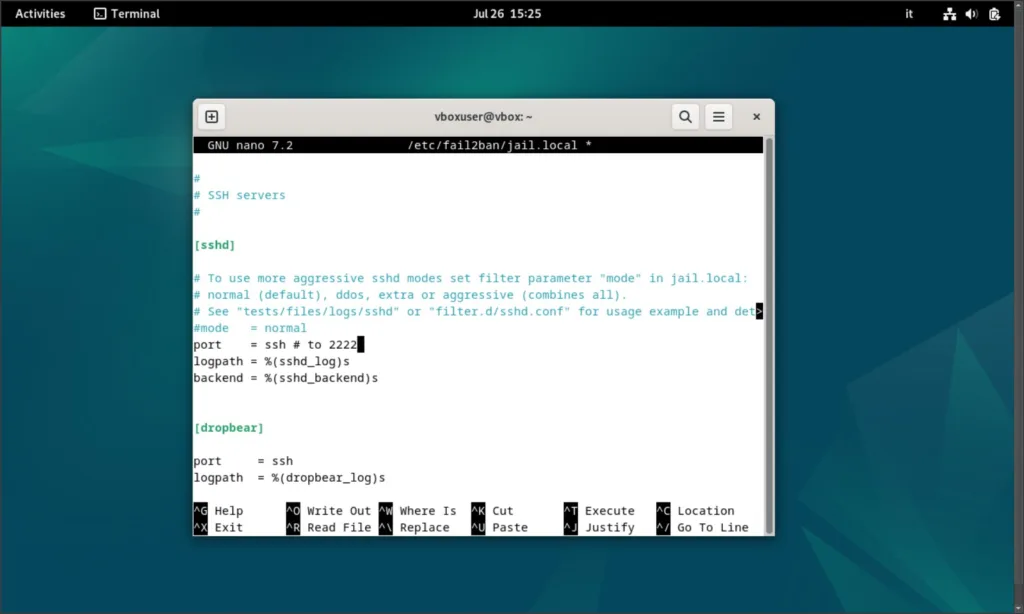The height and width of the screenshot is (614, 1024).
Task: Click the GNU nano 7.2 title text
Action: point(250,145)
